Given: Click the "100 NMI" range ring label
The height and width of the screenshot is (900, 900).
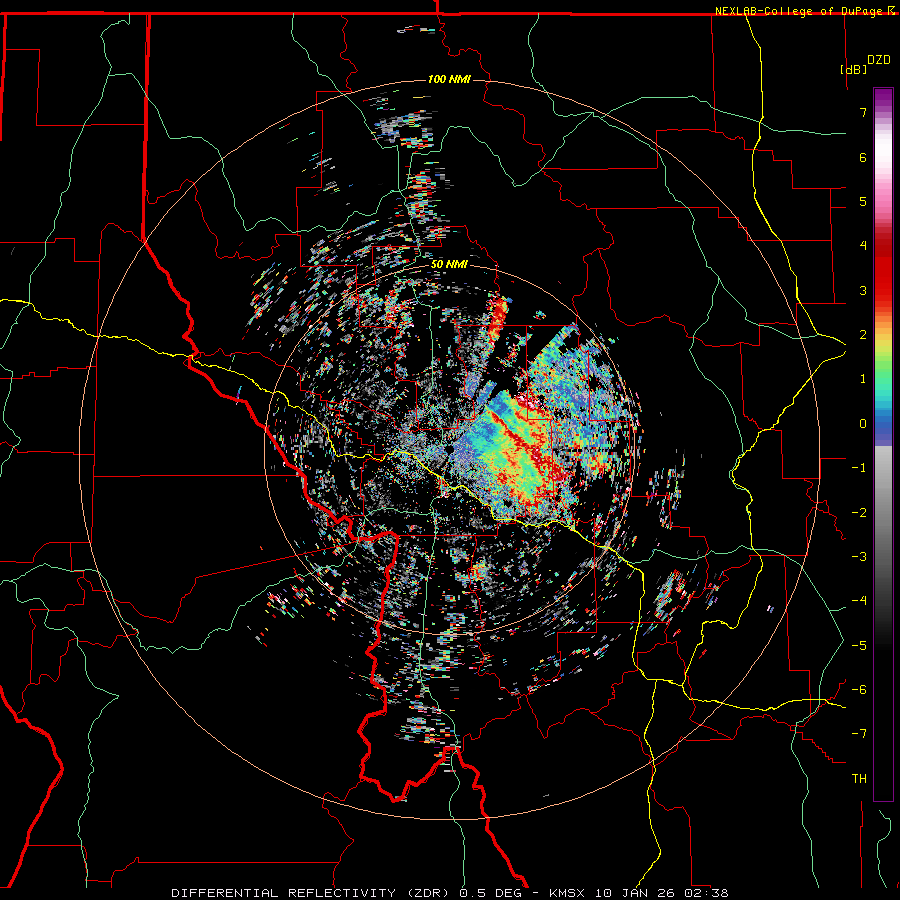Looking at the screenshot, I should click(449, 79).
